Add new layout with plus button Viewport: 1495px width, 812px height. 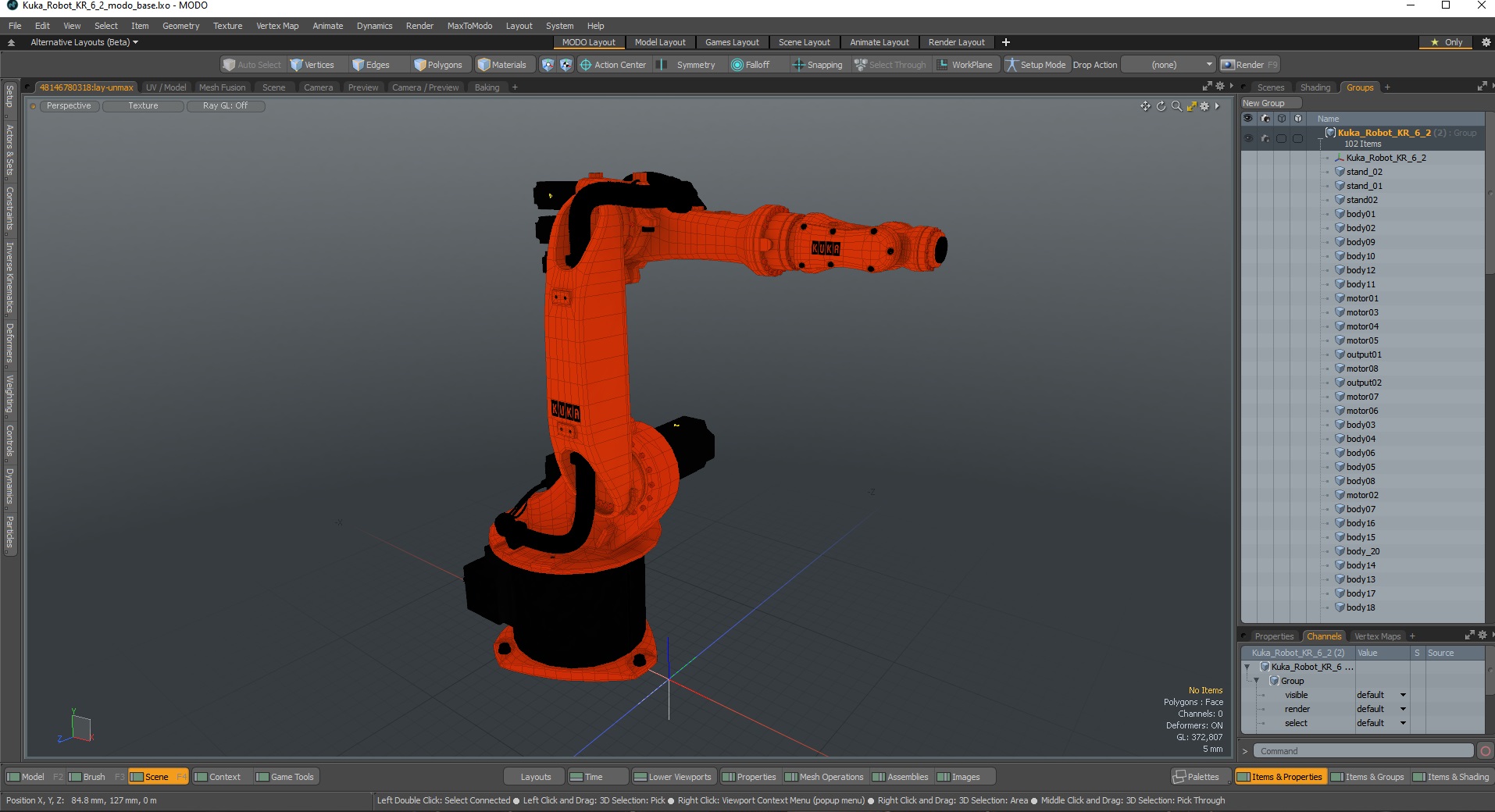pyautogui.click(x=1006, y=42)
